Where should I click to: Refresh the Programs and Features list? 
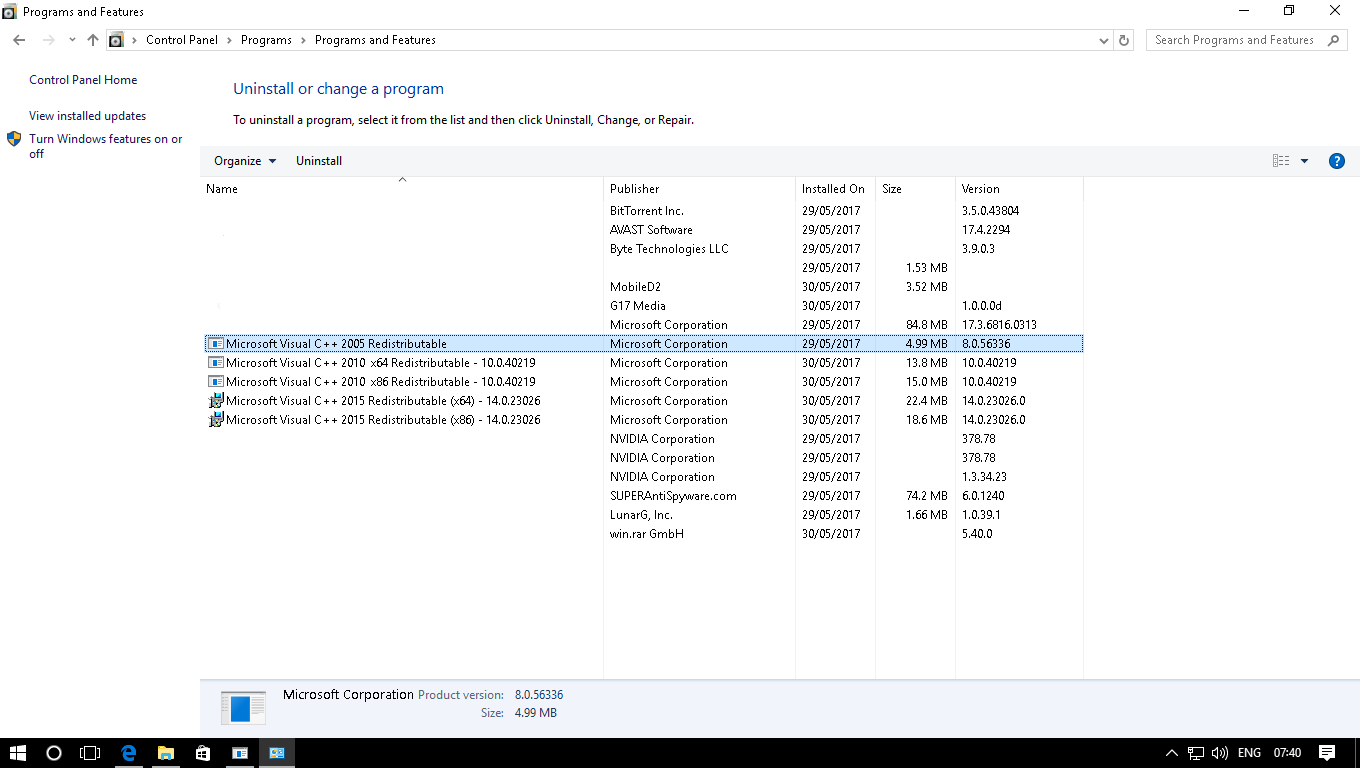[1124, 40]
